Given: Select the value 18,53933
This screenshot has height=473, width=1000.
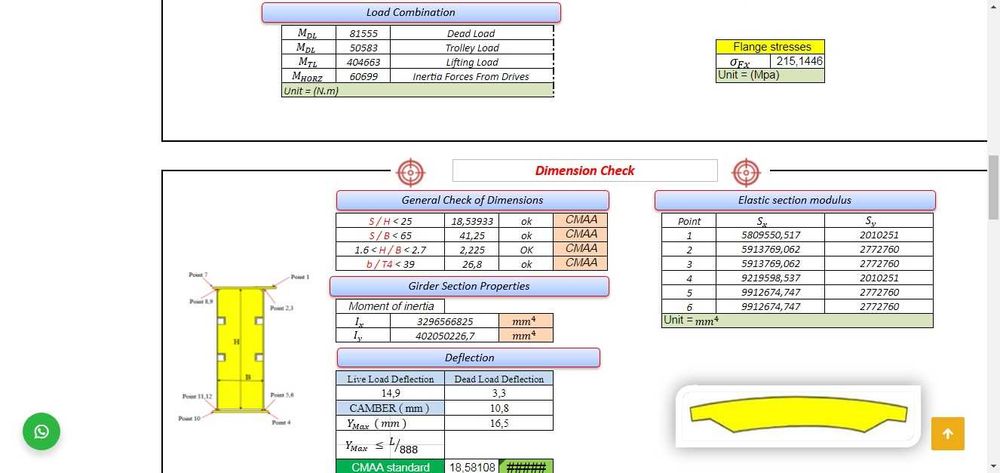Looking at the screenshot, I should click(471, 222).
